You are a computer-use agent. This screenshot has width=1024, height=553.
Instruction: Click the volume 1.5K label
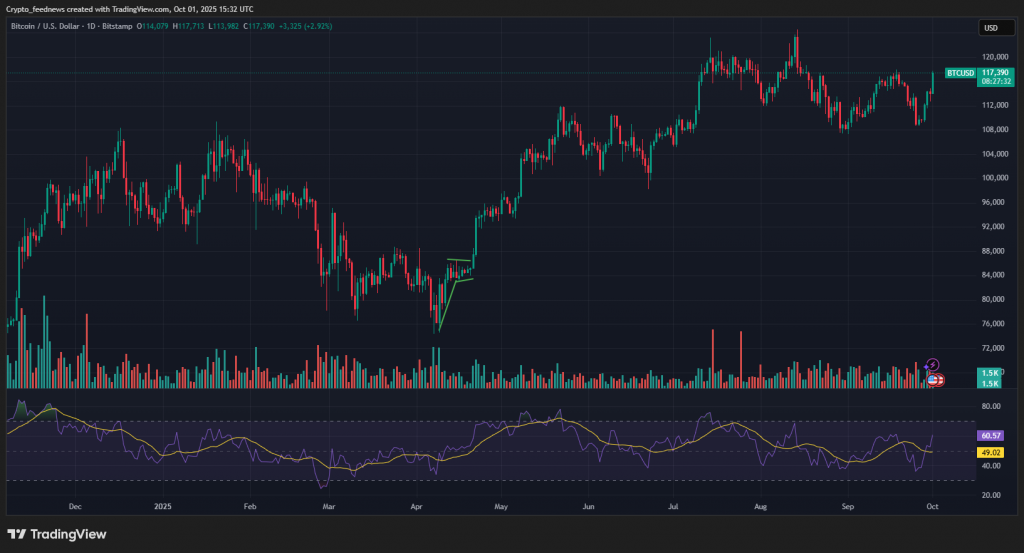point(989,373)
